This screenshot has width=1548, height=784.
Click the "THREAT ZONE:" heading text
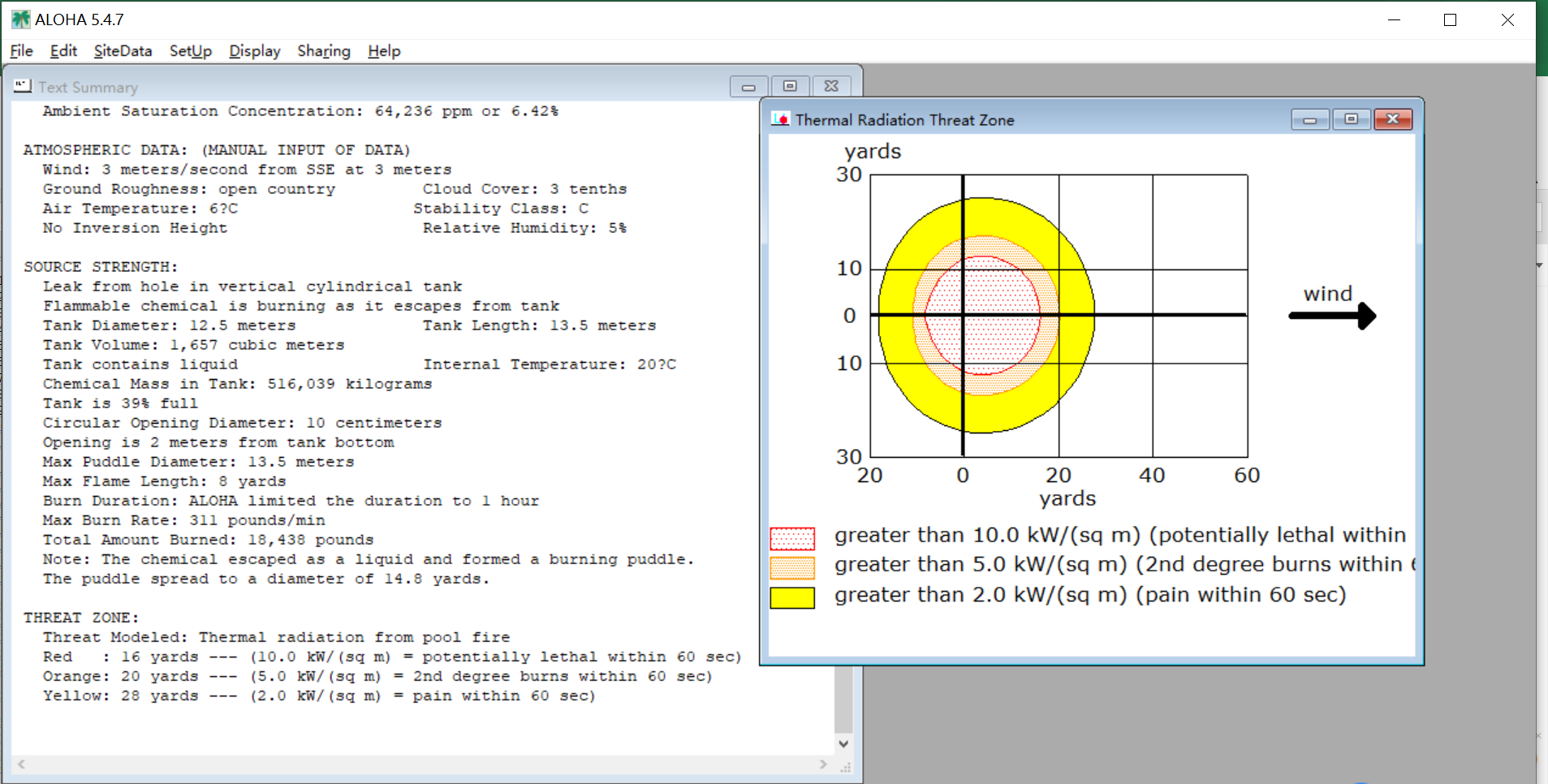(81, 618)
